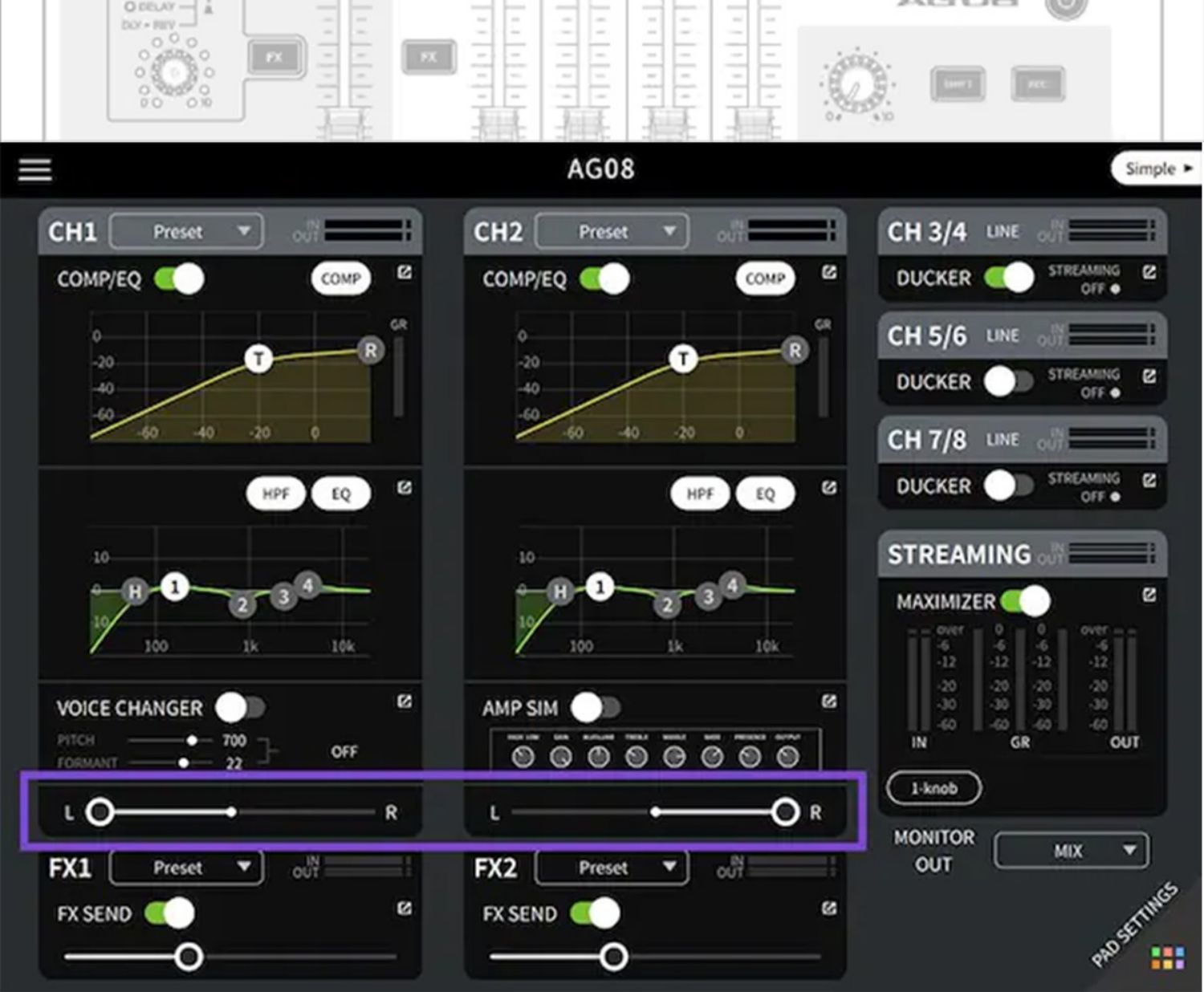Select CH1 compressor threshold T handle
Screen dimensions: 1204x992
[x=258, y=358]
